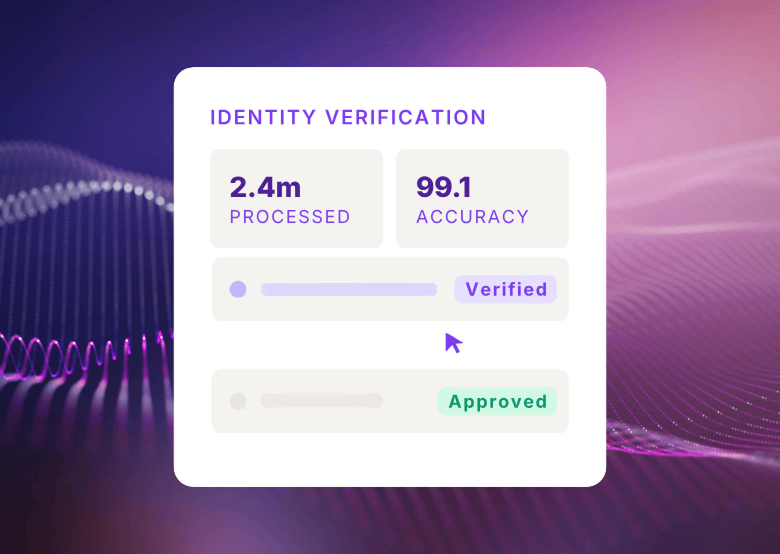Click the gray dot in the Approved row
The width and height of the screenshot is (780, 554).
238,401
